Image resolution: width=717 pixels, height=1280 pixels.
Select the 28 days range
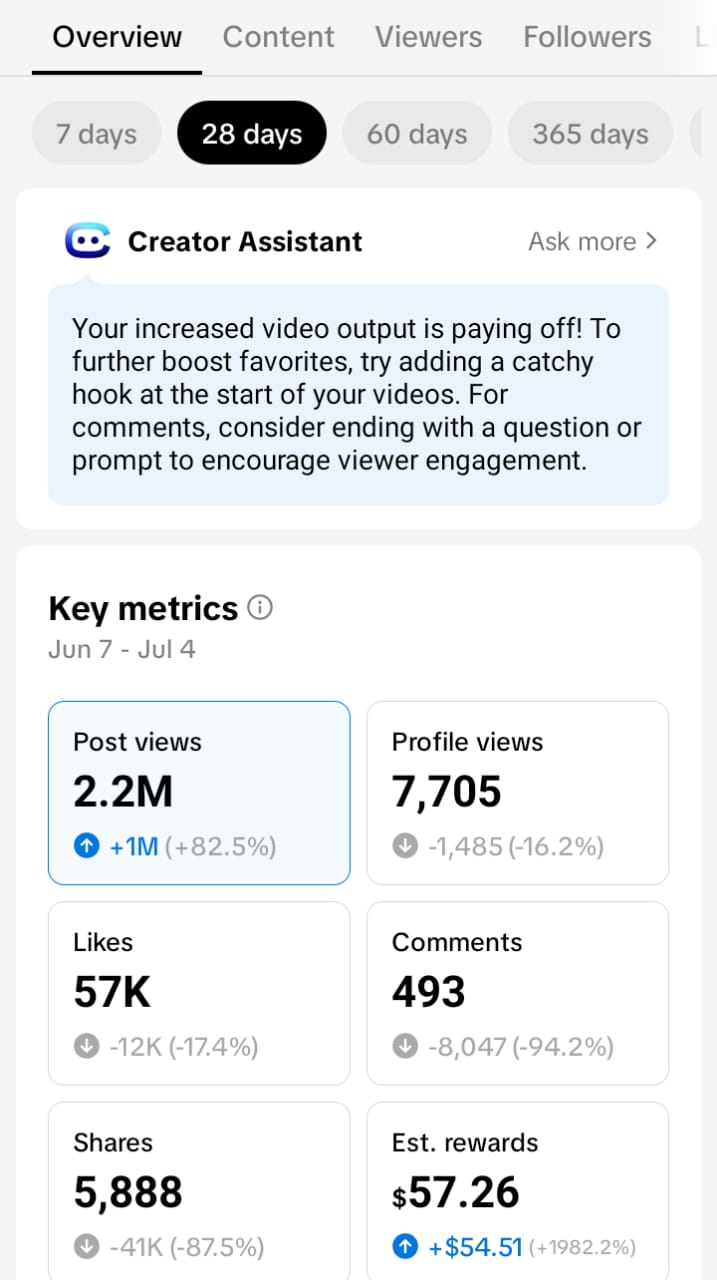252,133
